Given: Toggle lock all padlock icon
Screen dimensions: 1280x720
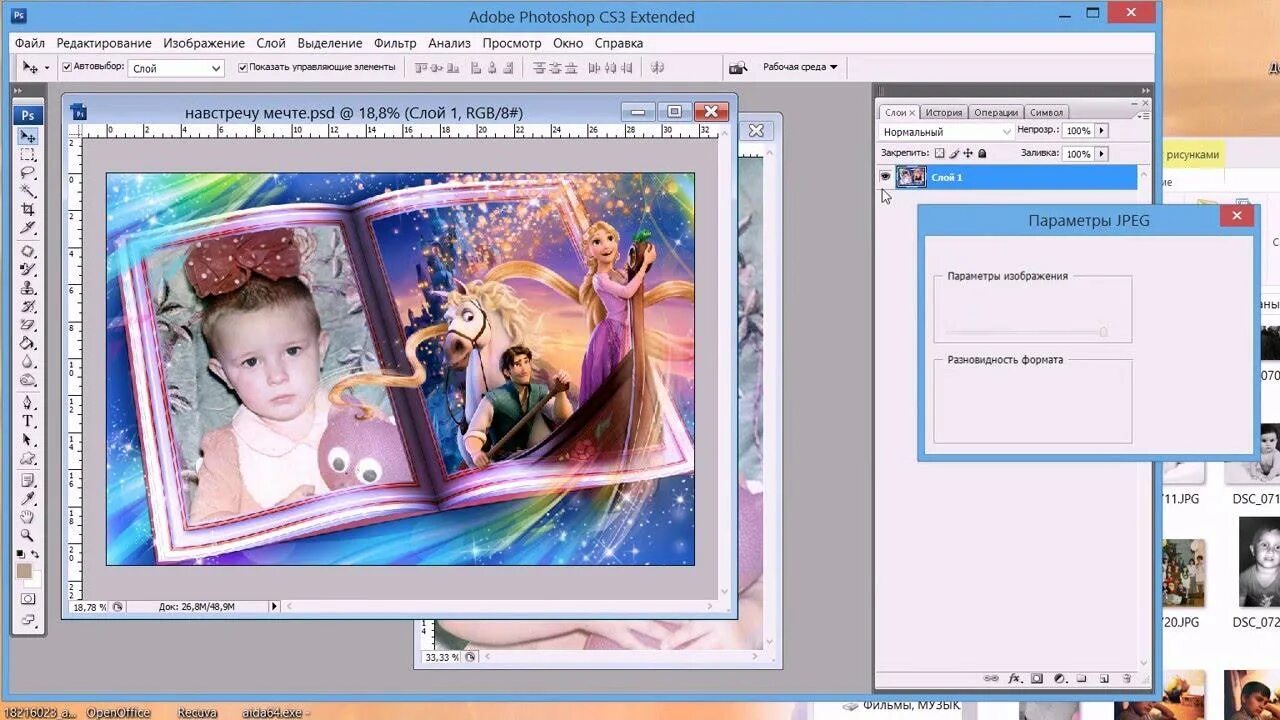Looking at the screenshot, I should (x=982, y=153).
